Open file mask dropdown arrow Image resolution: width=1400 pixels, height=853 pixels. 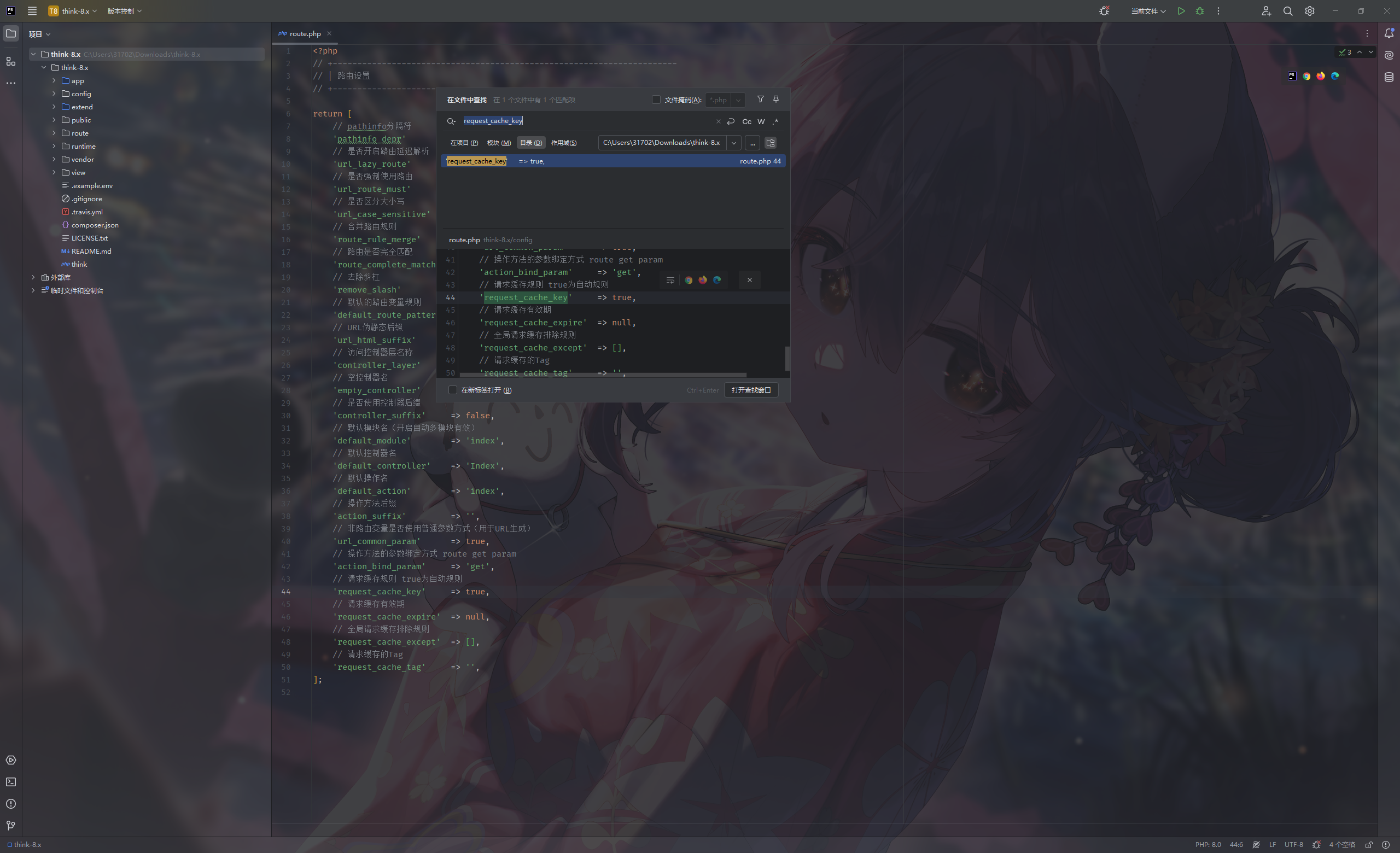tap(738, 100)
